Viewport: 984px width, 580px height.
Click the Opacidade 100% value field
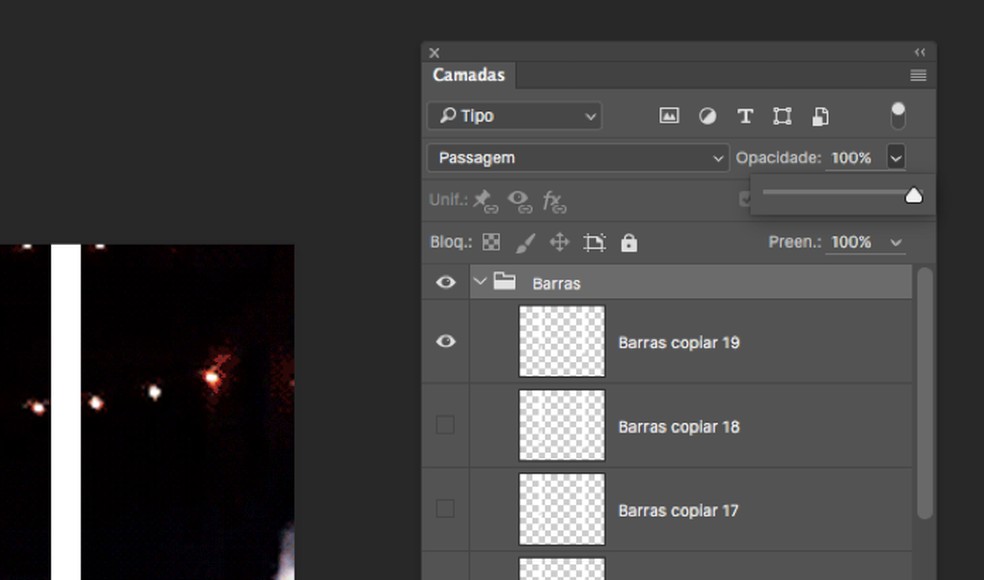click(851, 158)
